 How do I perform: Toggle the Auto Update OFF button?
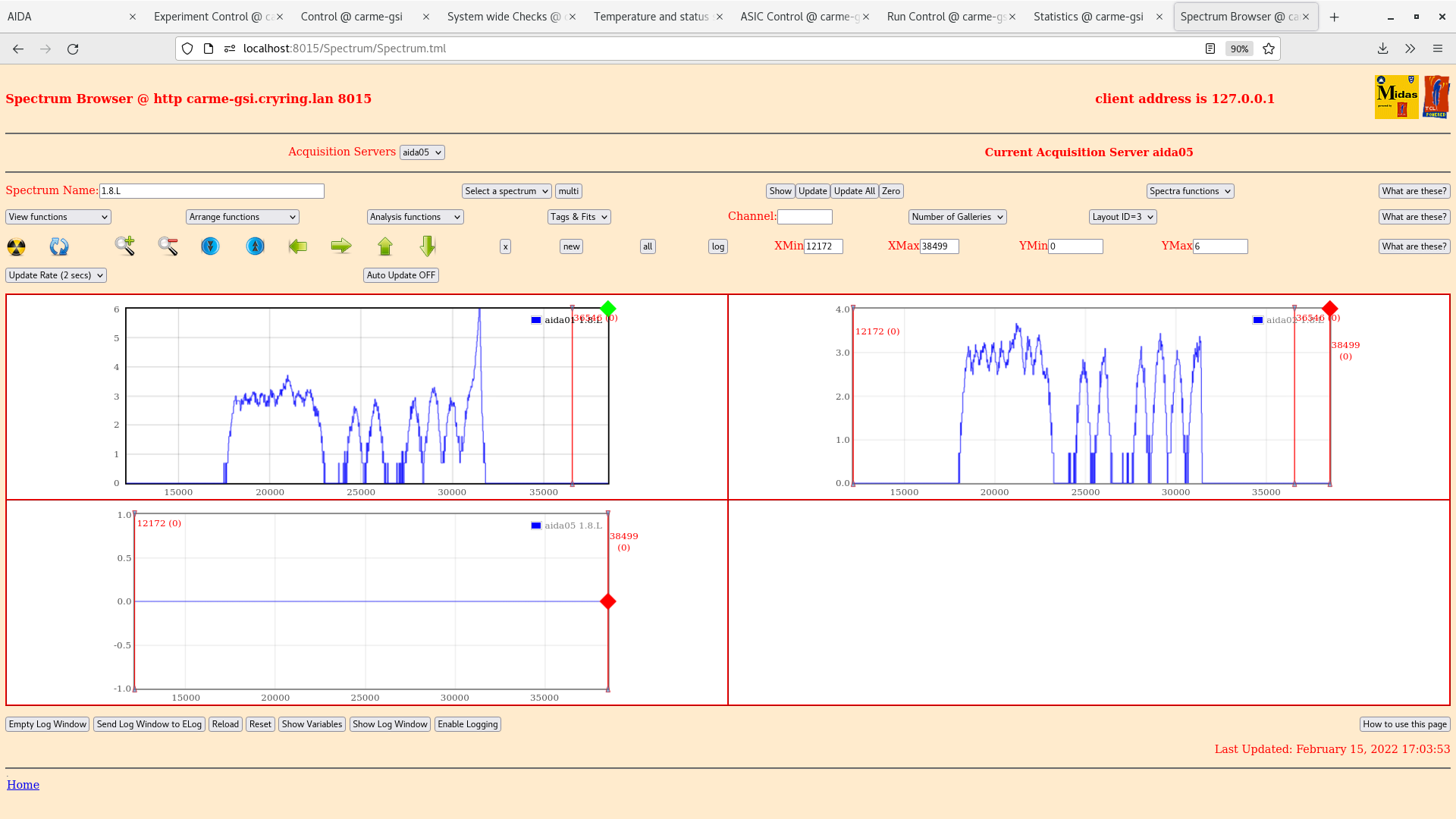click(x=401, y=275)
